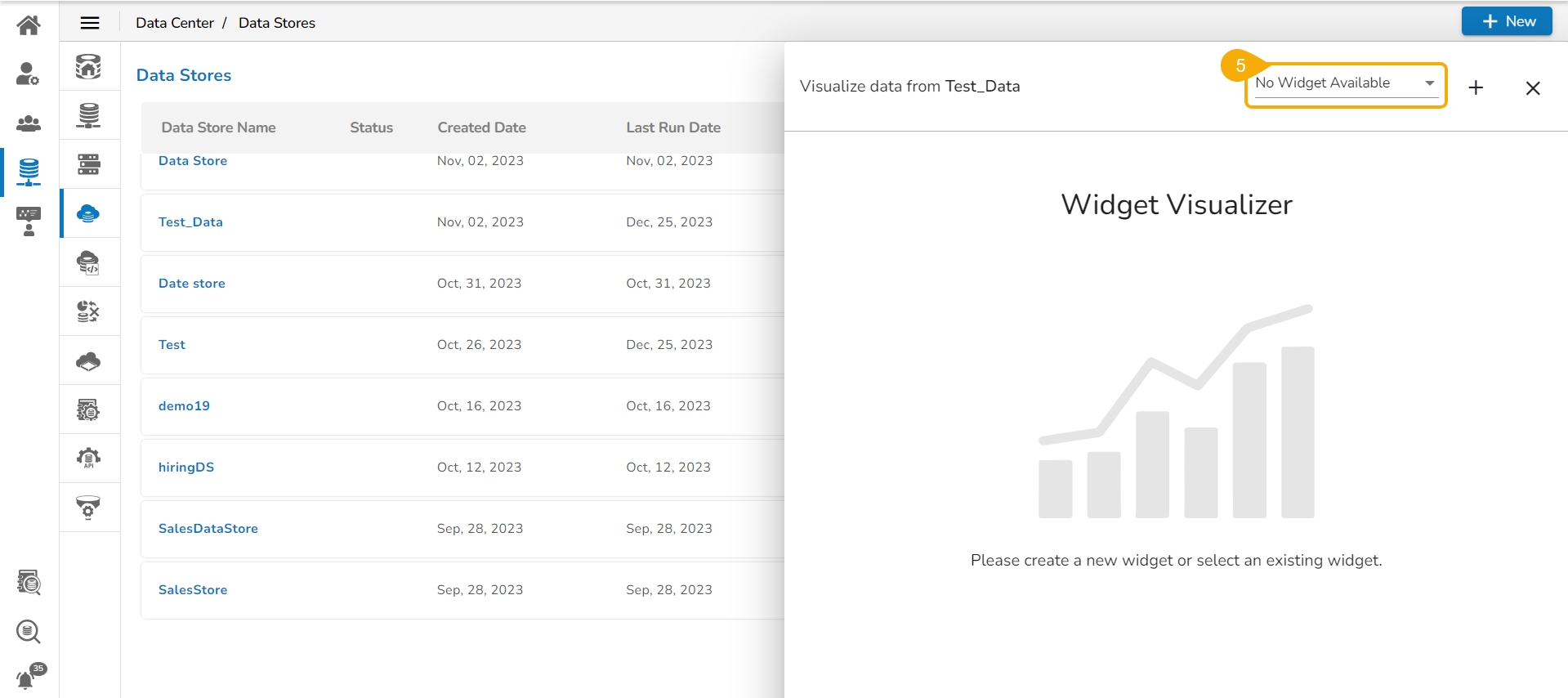Select the blue cloud data store icon
Viewport: 1568px width, 698px height.
88,213
